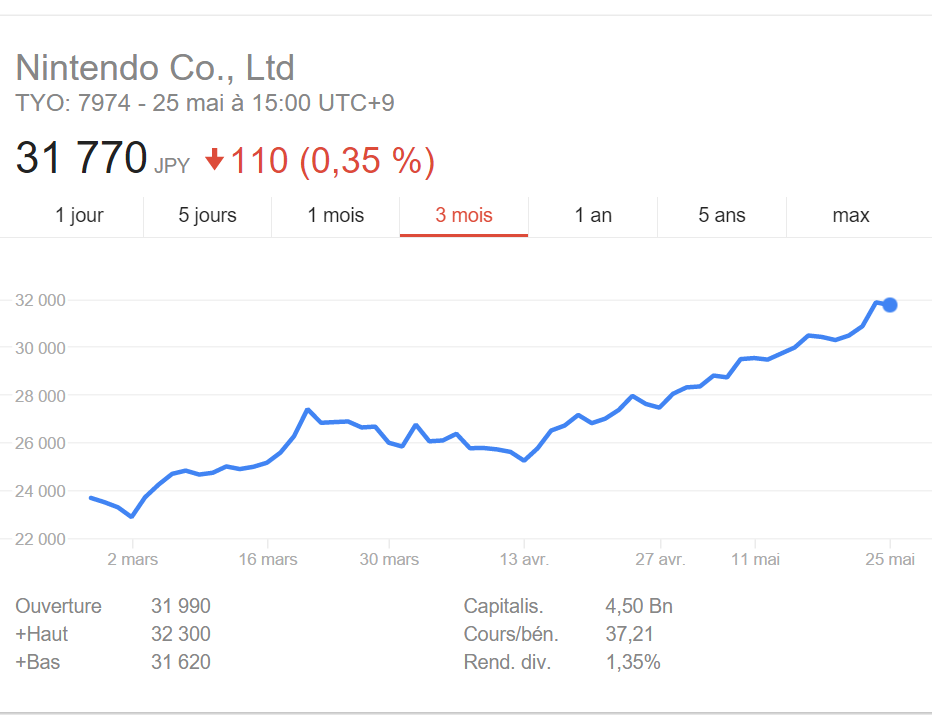Click the active "3 mois" tab
This screenshot has height=715, width=932.
[x=464, y=215]
